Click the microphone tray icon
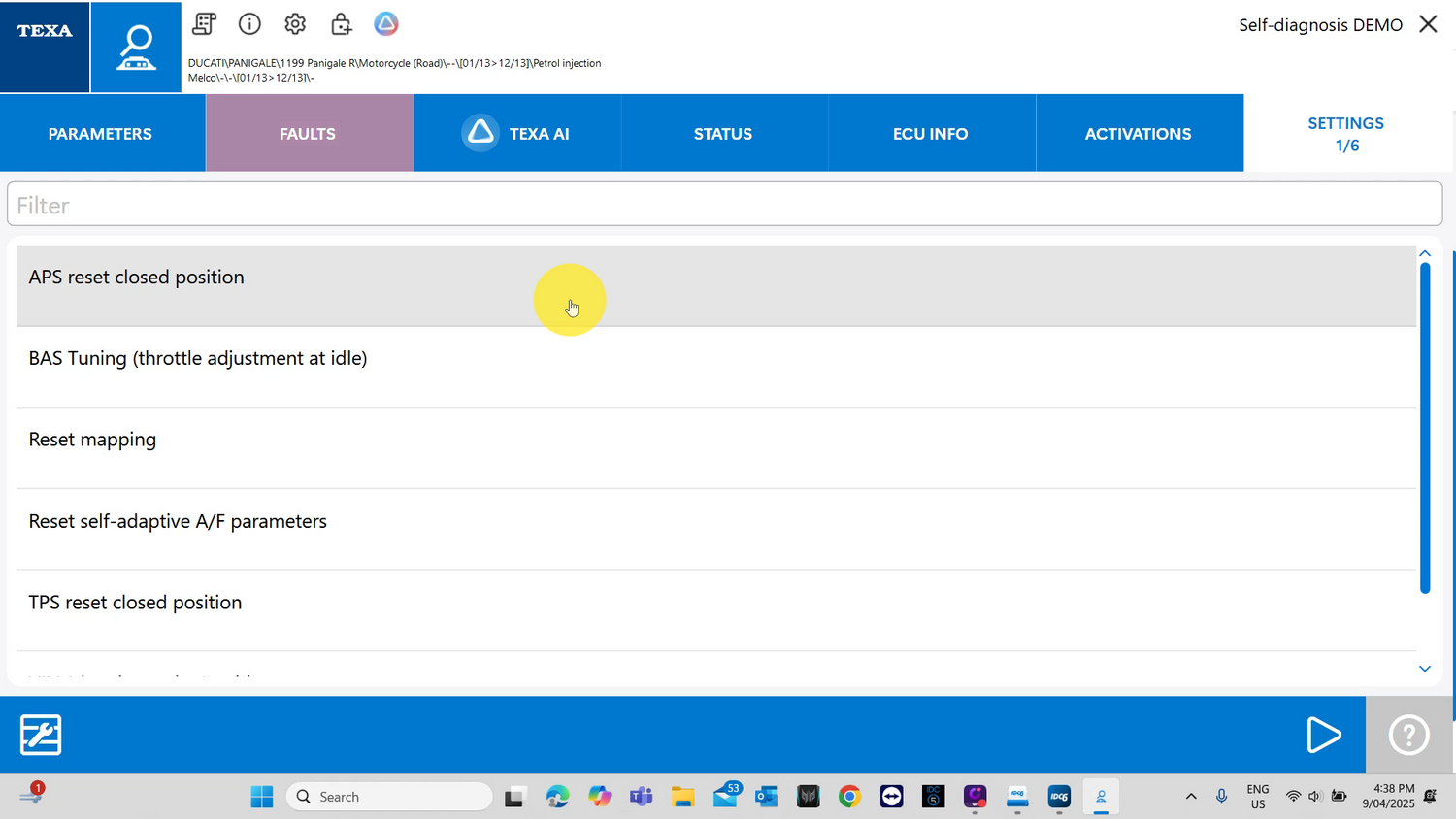Viewport: 1456px width, 819px height. click(x=1222, y=797)
